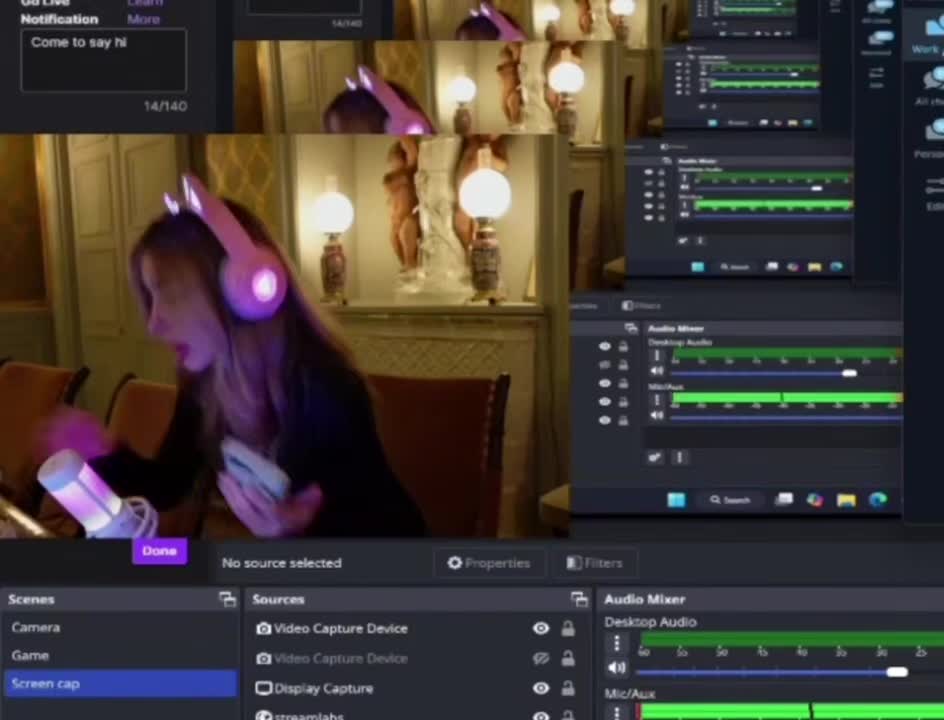Click the purple Done button
The image size is (944, 720).
click(x=160, y=551)
